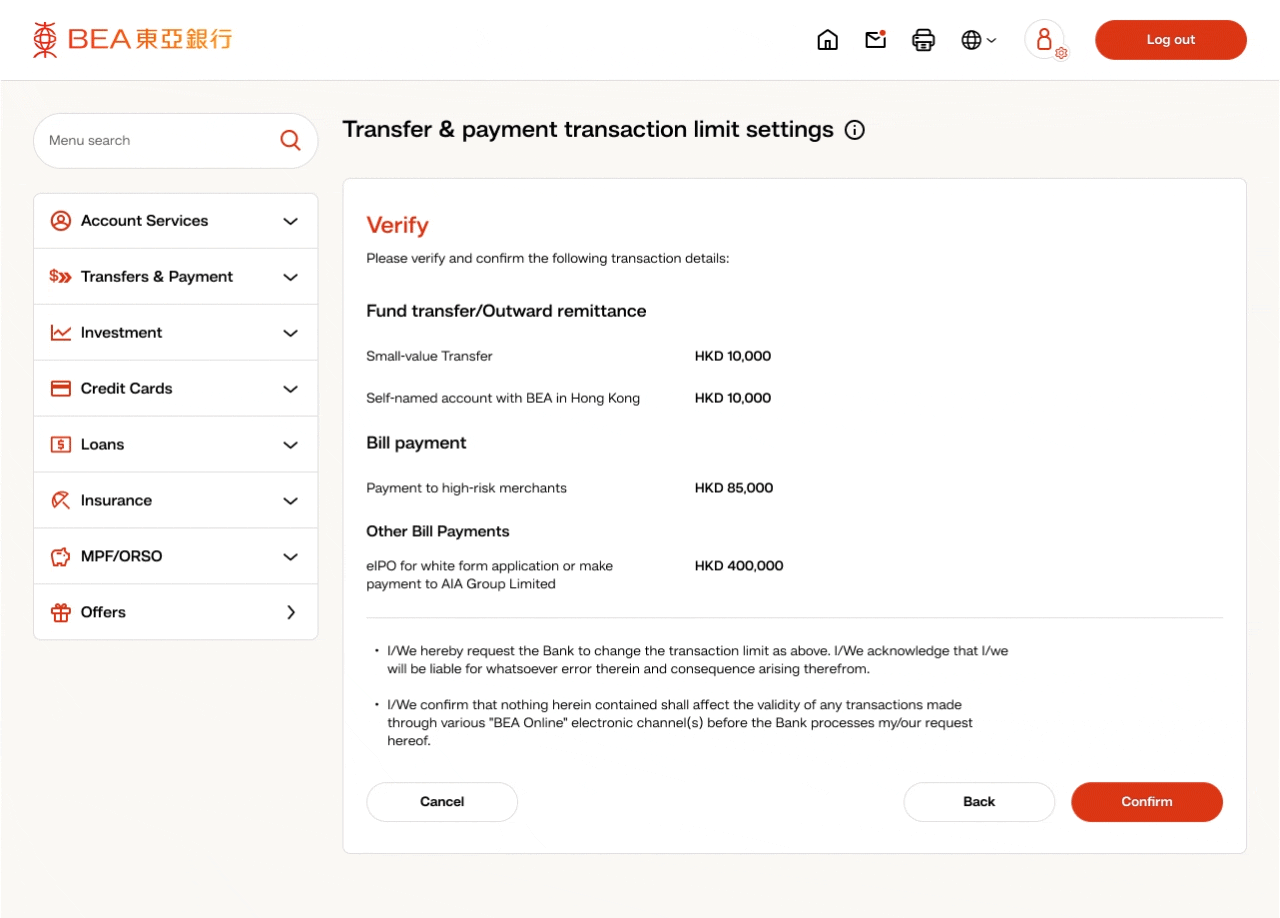Click the printer icon
Screen dimensions: 1280x918
[923, 40]
